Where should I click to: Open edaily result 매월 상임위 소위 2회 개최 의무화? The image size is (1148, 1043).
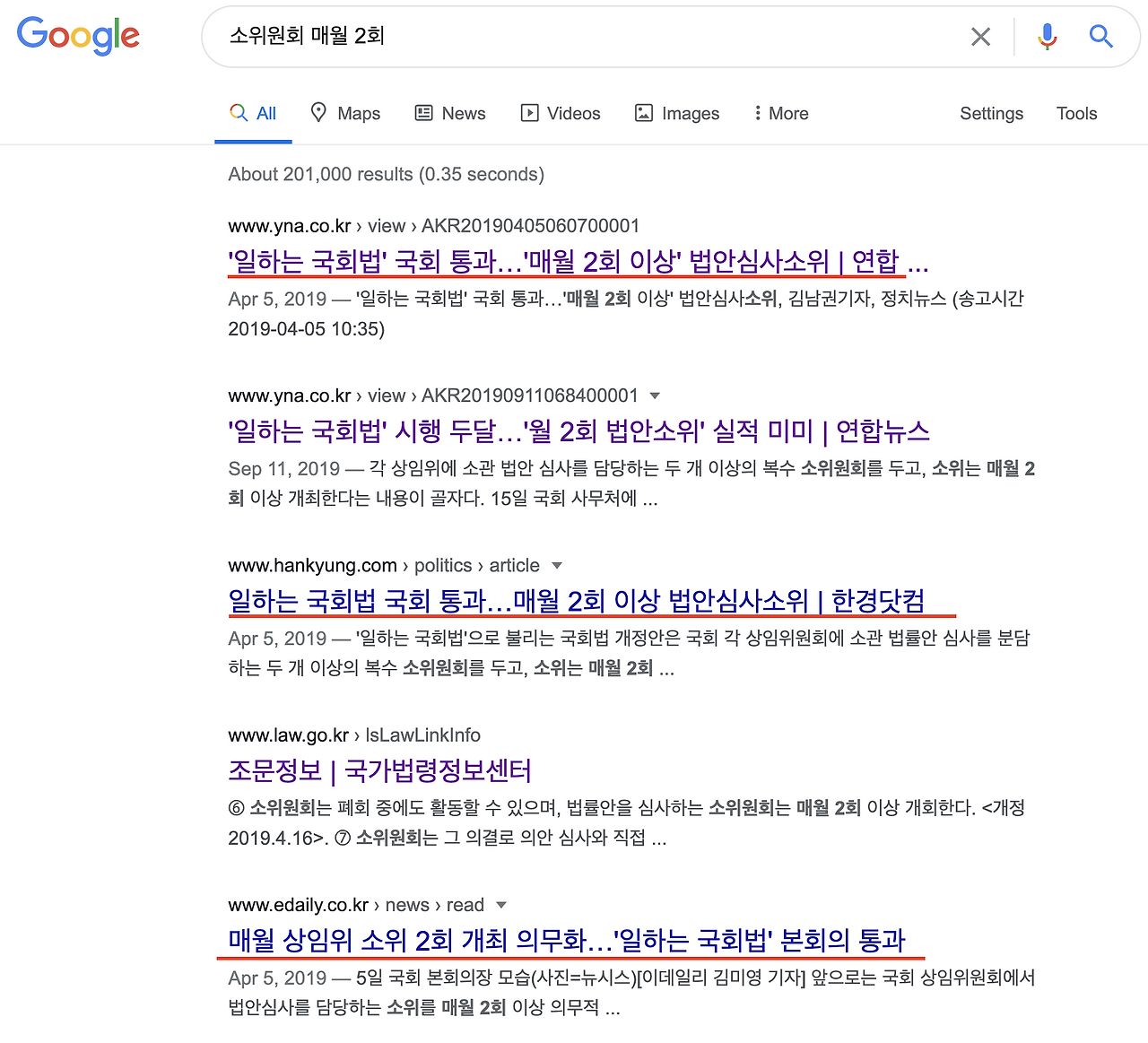click(567, 941)
